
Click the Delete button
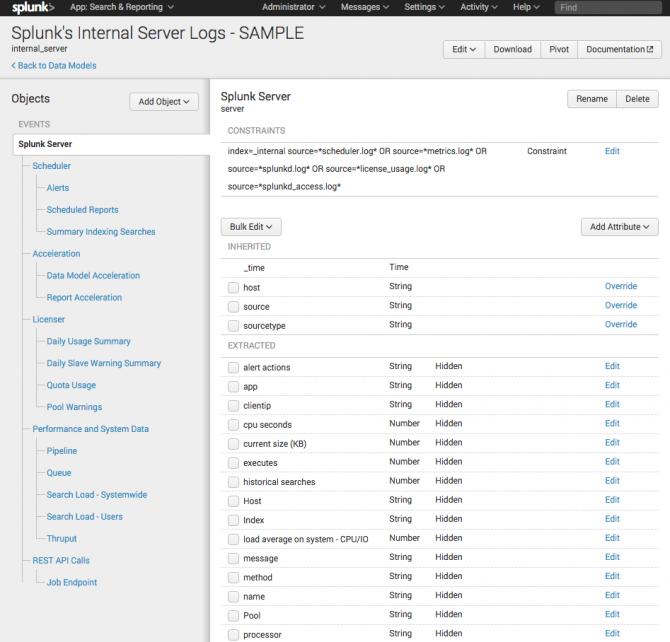[x=638, y=99]
